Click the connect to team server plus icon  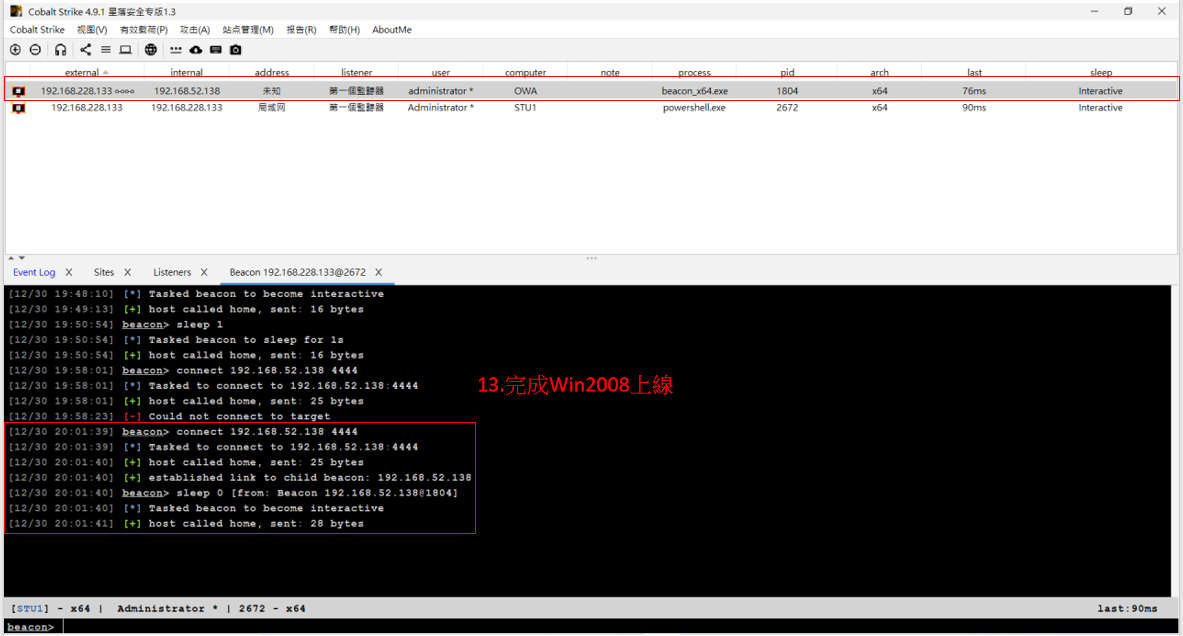click(x=15, y=50)
